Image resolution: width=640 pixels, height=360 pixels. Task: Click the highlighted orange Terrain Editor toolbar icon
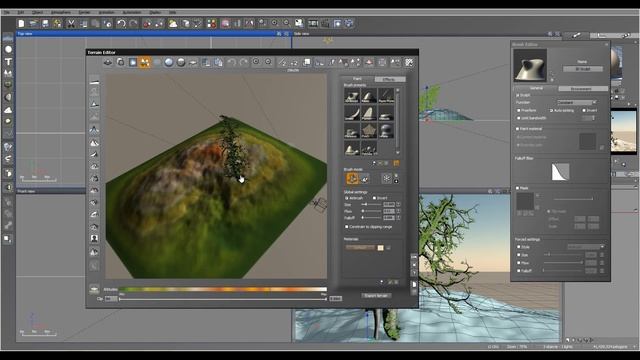pos(145,62)
